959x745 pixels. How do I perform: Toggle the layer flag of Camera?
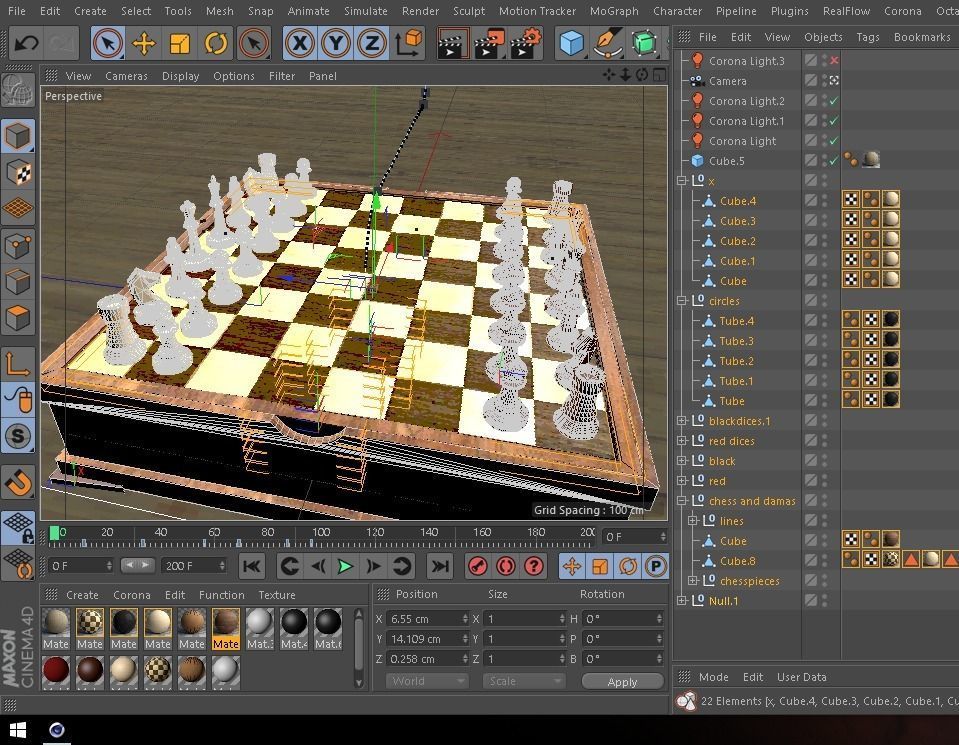click(811, 80)
